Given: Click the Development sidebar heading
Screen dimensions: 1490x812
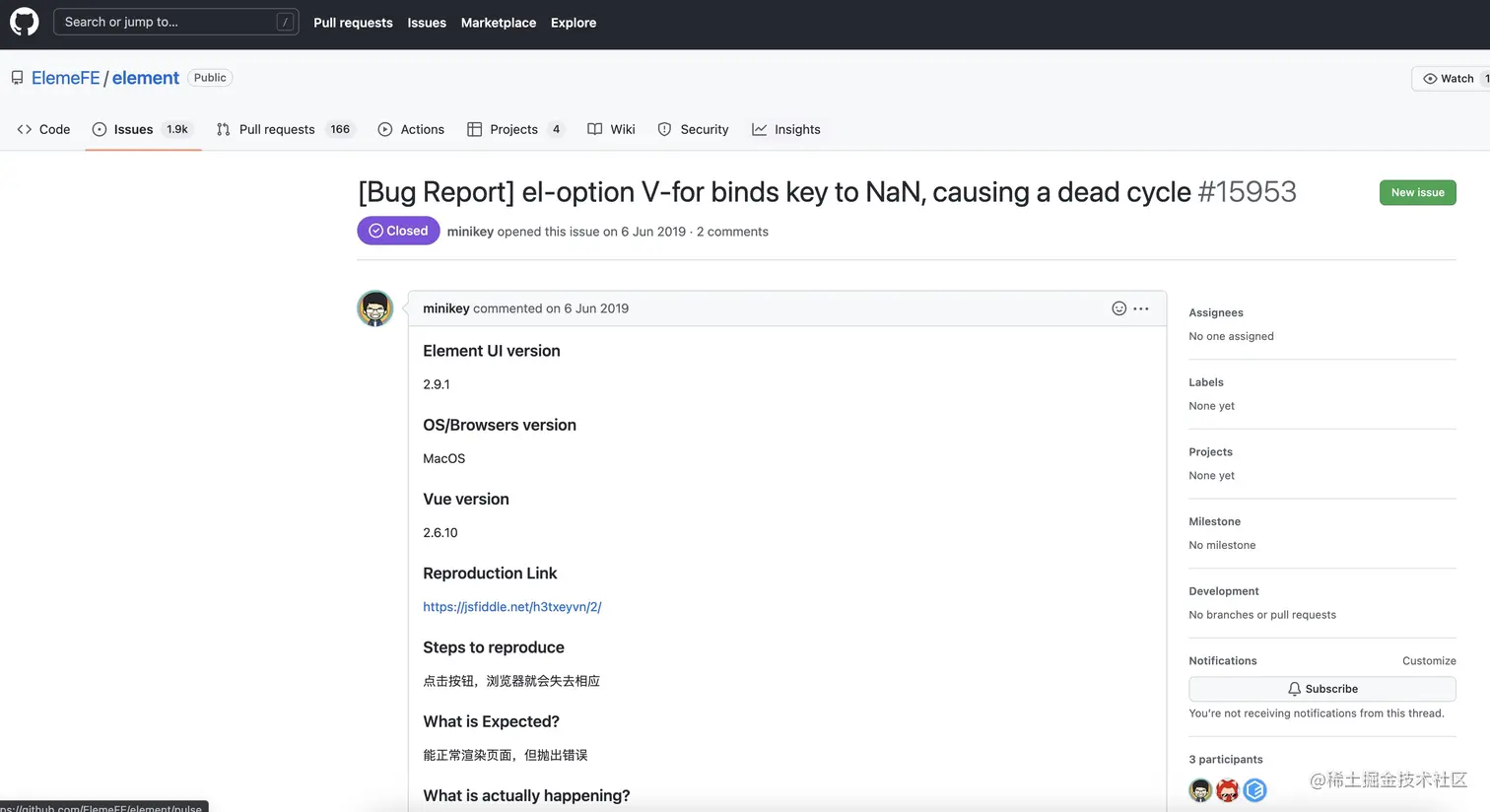Looking at the screenshot, I should pos(1224,591).
